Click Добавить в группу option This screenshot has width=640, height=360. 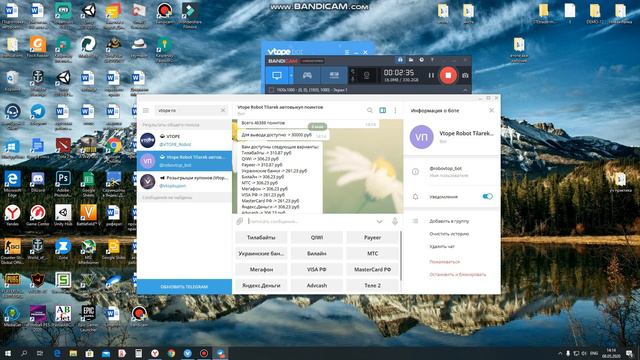point(449,221)
